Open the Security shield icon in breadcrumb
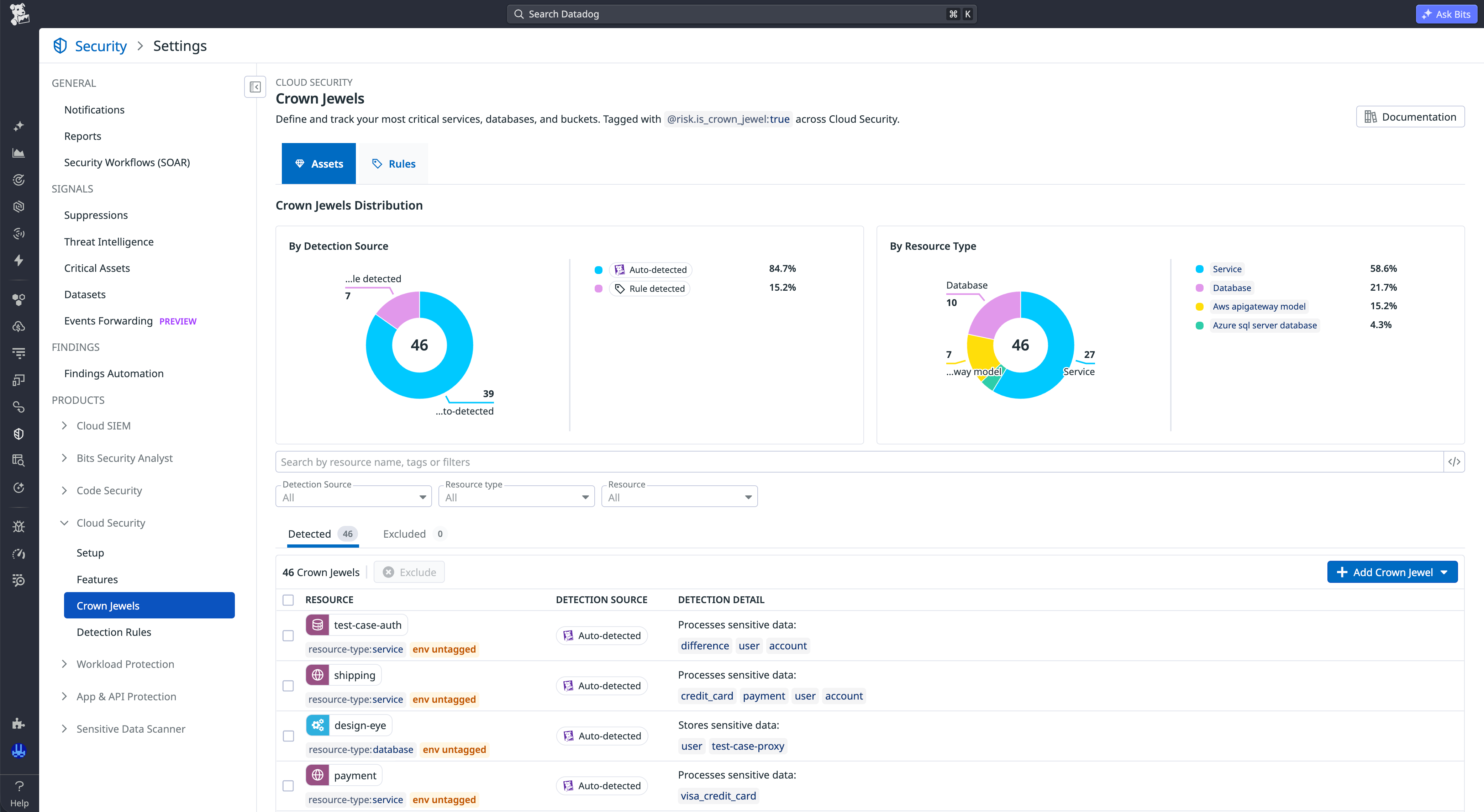1484x812 pixels. (x=60, y=46)
